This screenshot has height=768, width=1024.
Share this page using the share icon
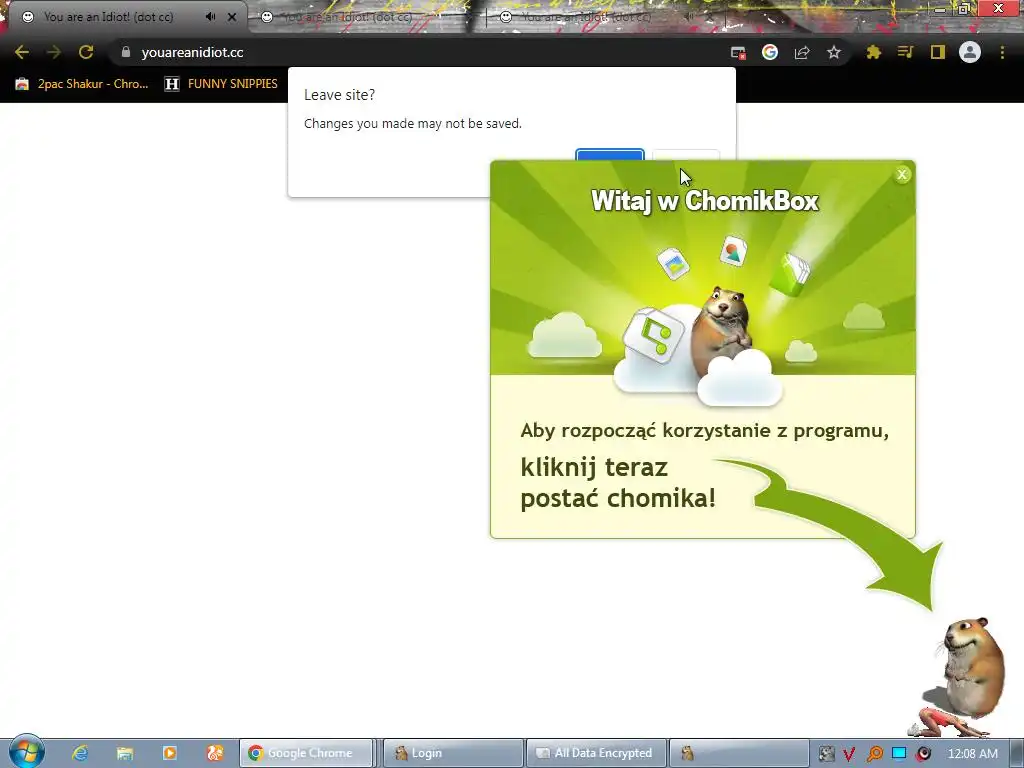802,53
